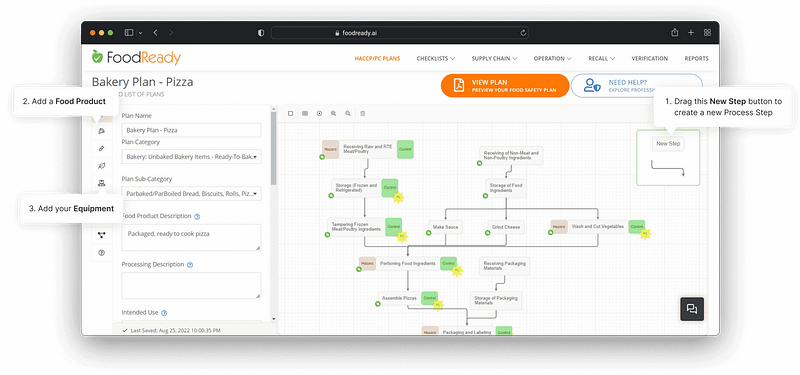The image size is (800, 375).
Task: Open the REPORTS page
Action: [x=696, y=59]
